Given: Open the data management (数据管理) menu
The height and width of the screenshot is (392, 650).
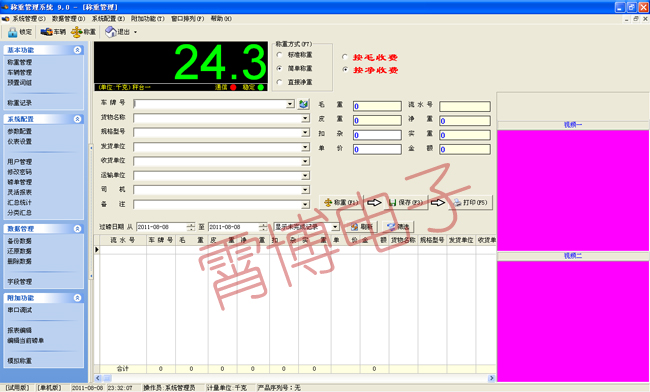Looking at the screenshot, I should click(68, 19).
